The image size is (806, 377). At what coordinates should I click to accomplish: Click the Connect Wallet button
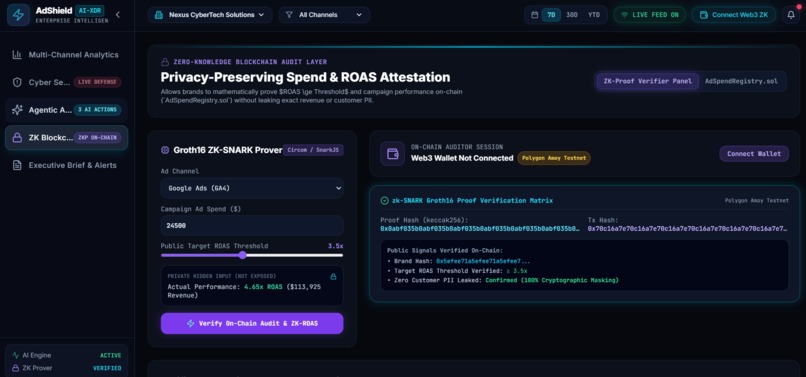click(x=754, y=154)
